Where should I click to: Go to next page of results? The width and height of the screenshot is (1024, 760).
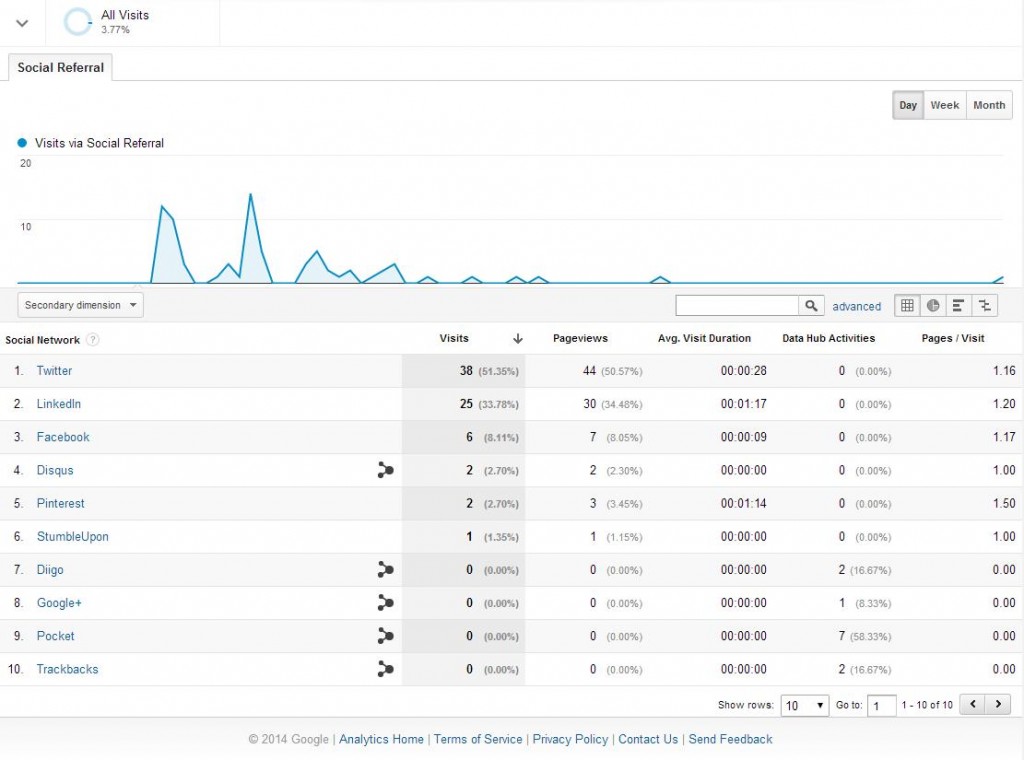pyautogui.click(x=998, y=704)
